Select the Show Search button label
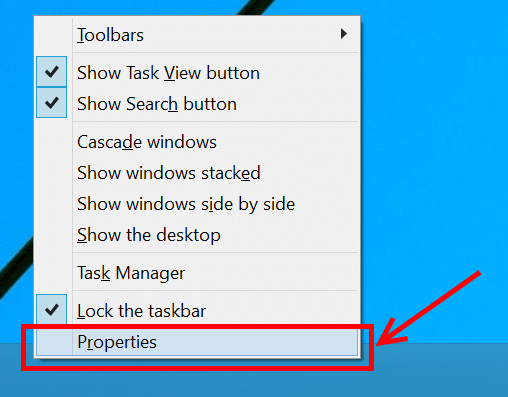This screenshot has width=508, height=397. (157, 104)
